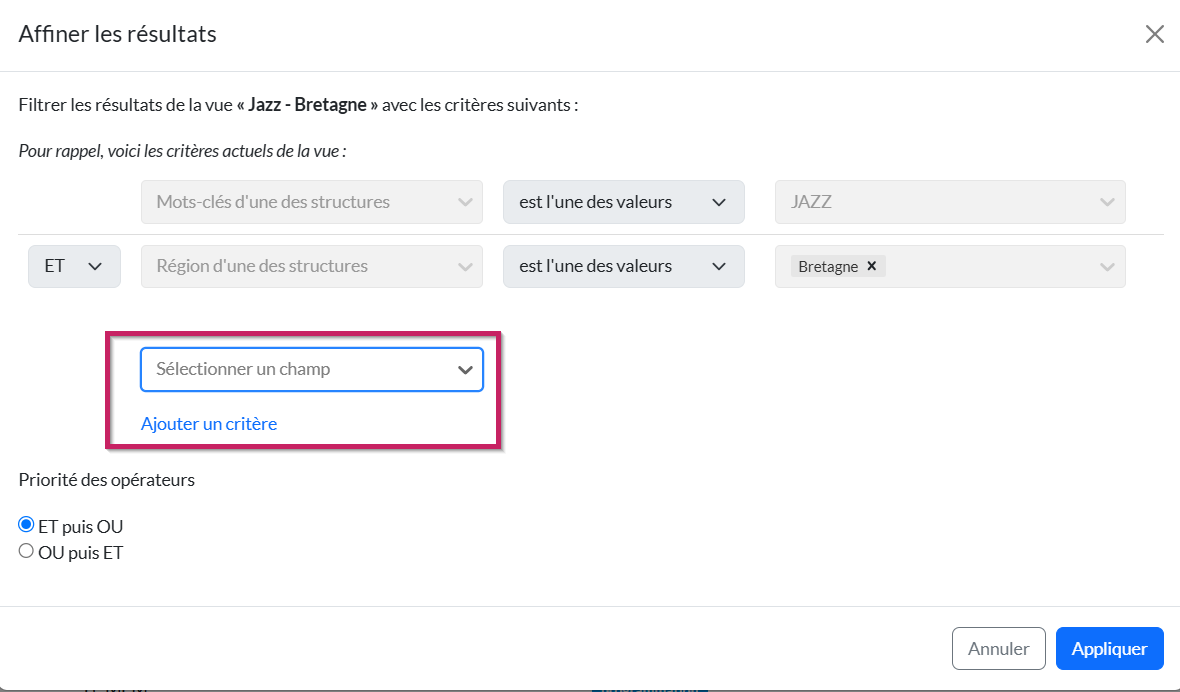The height and width of the screenshot is (692, 1180).
Task: Remove the Bretagne tag with its x
Action: click(x=871, y=266)
